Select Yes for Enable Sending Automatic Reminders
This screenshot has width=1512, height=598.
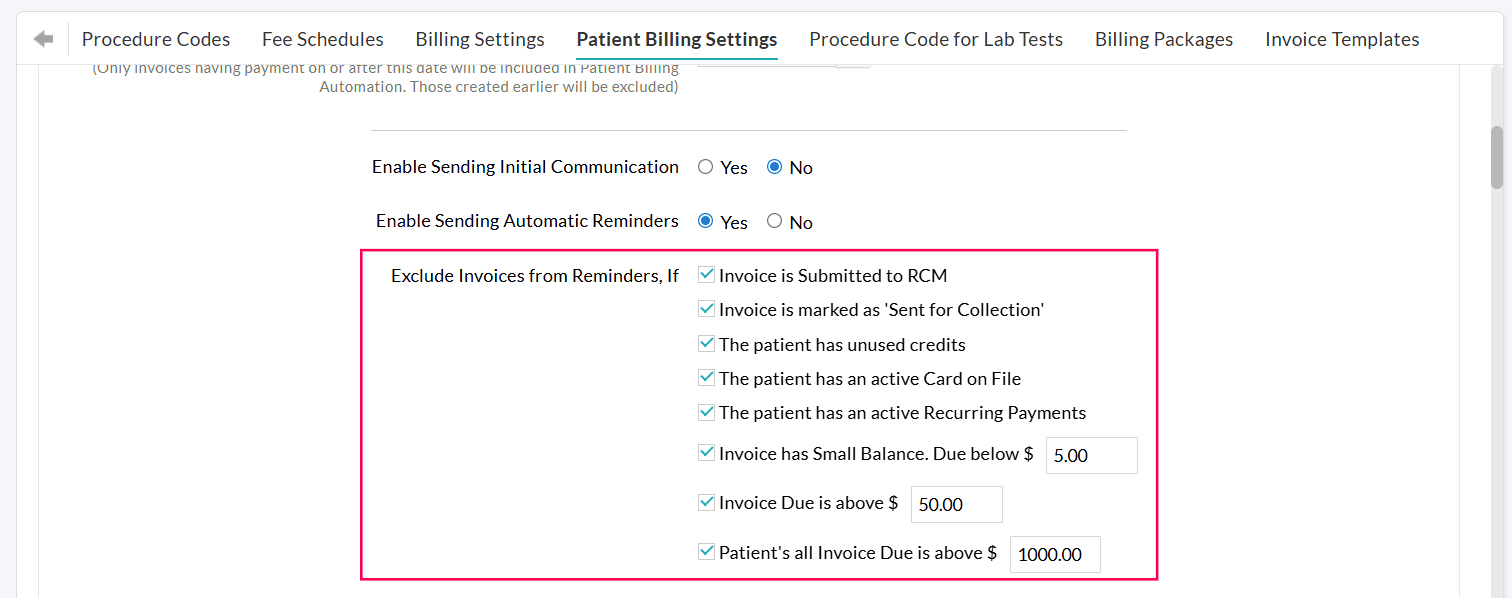coord(705,221)
